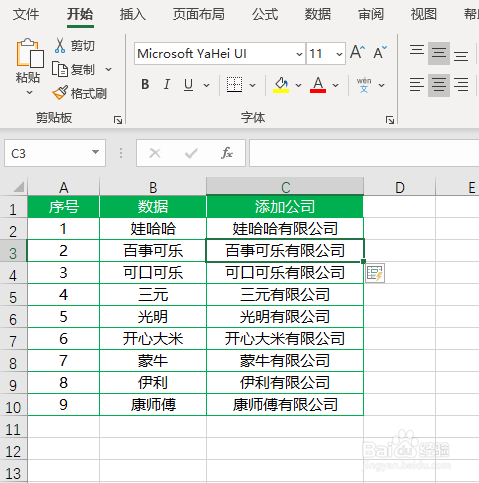Image resolution: width=479 pixels, height=483 pixels.
Task: Select cell containing 娃哈哈有限公司
Action: tap(285, 228)
